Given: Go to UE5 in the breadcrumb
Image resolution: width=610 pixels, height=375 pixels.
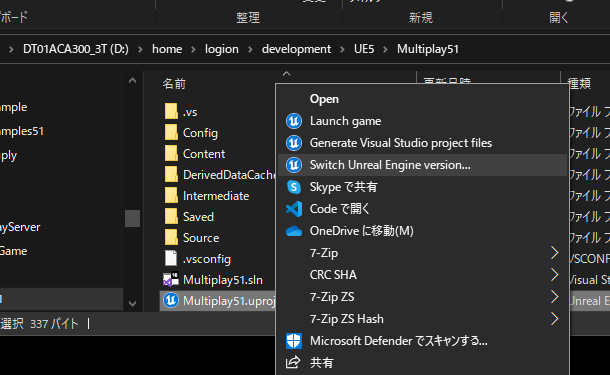Looking at the screenshot, I should pos(364,49).
